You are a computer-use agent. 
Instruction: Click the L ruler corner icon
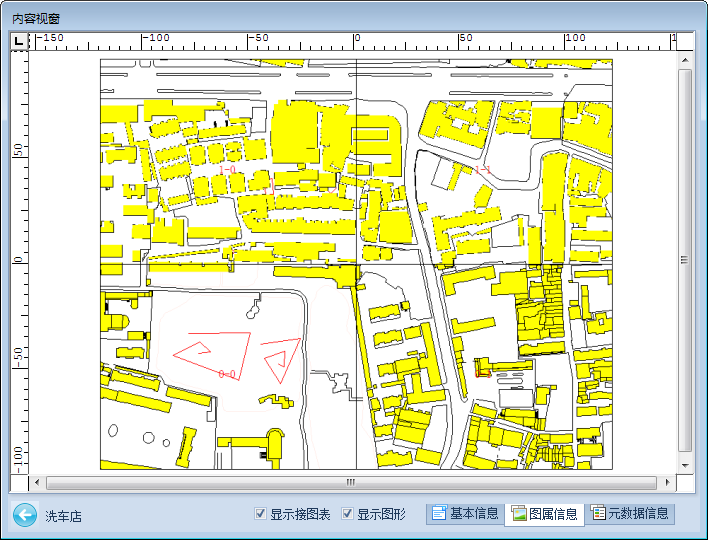(x=19, y=41)
